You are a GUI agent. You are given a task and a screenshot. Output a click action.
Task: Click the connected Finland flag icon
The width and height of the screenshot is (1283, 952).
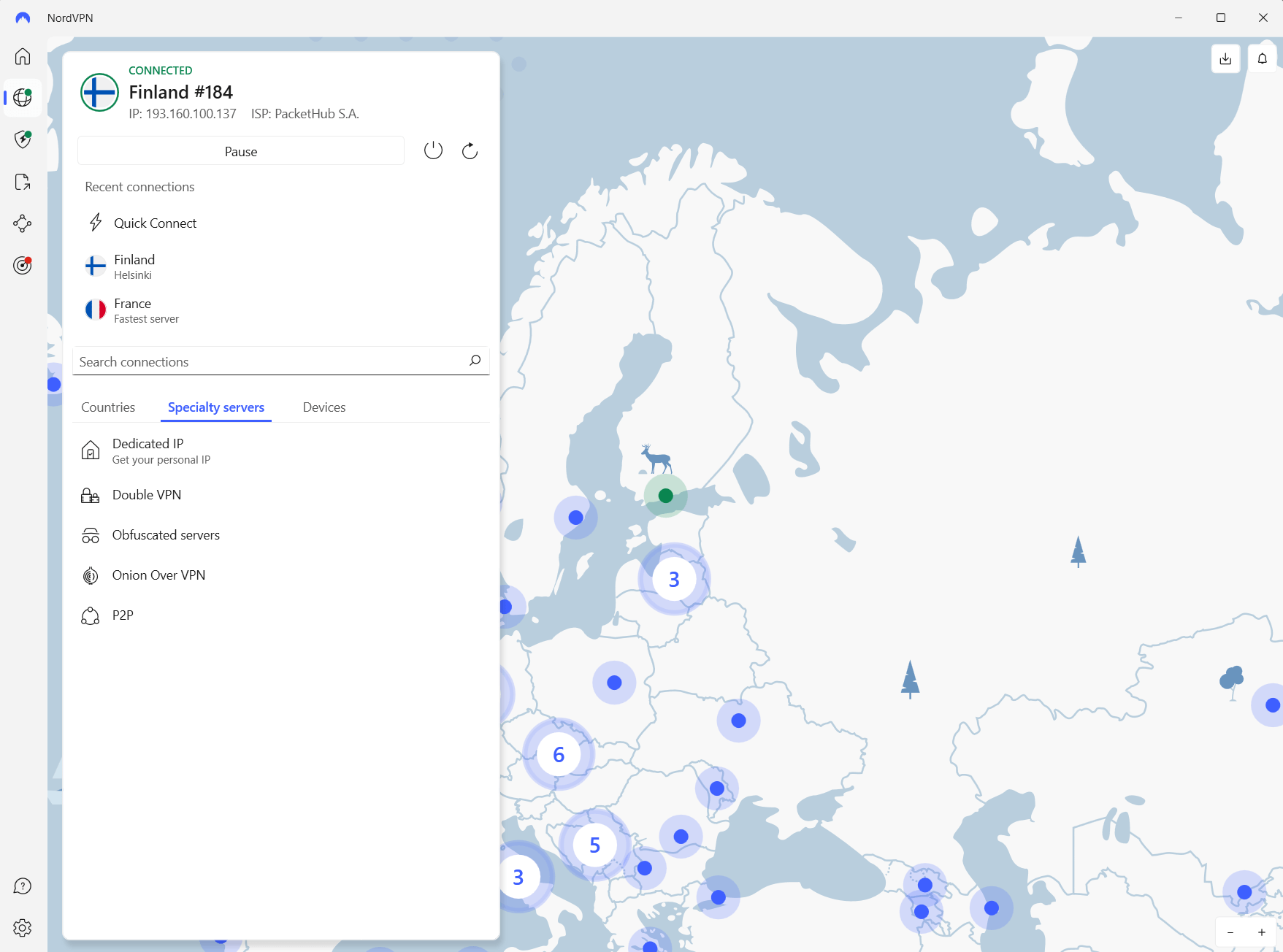pos(99,92)
